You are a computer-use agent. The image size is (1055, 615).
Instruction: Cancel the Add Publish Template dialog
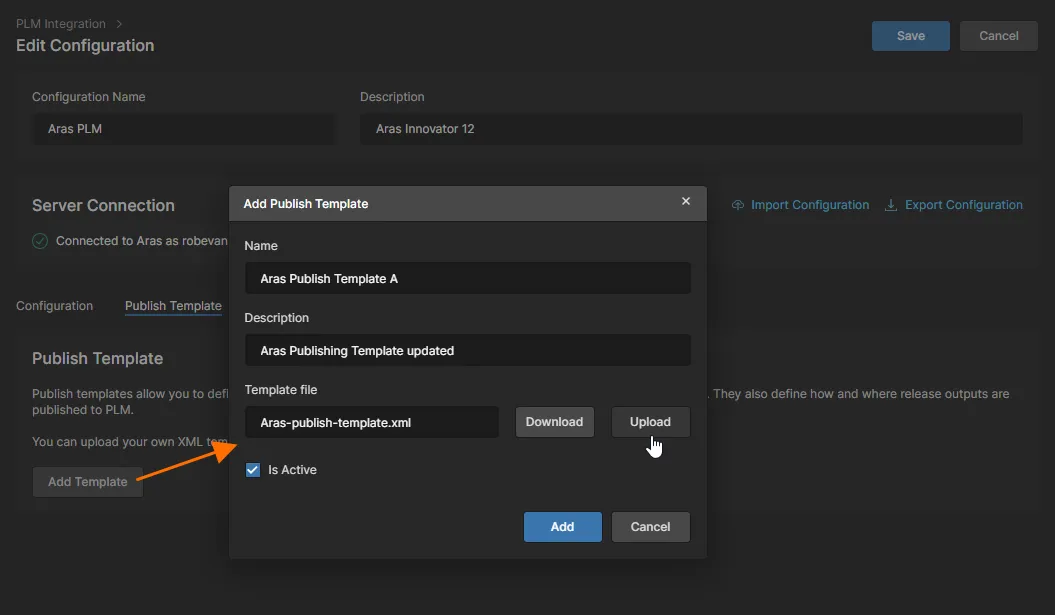(x=650, y=527)
